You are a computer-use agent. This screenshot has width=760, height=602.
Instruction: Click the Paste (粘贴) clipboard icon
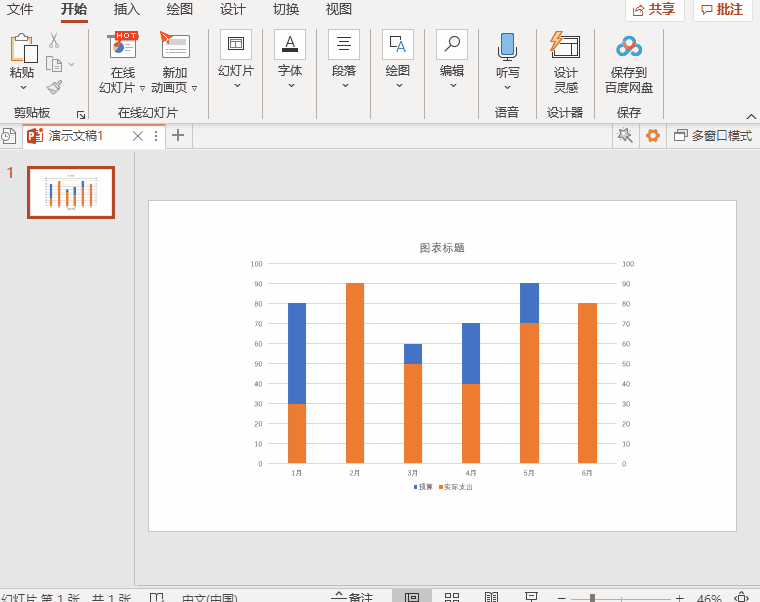point(22,48)
